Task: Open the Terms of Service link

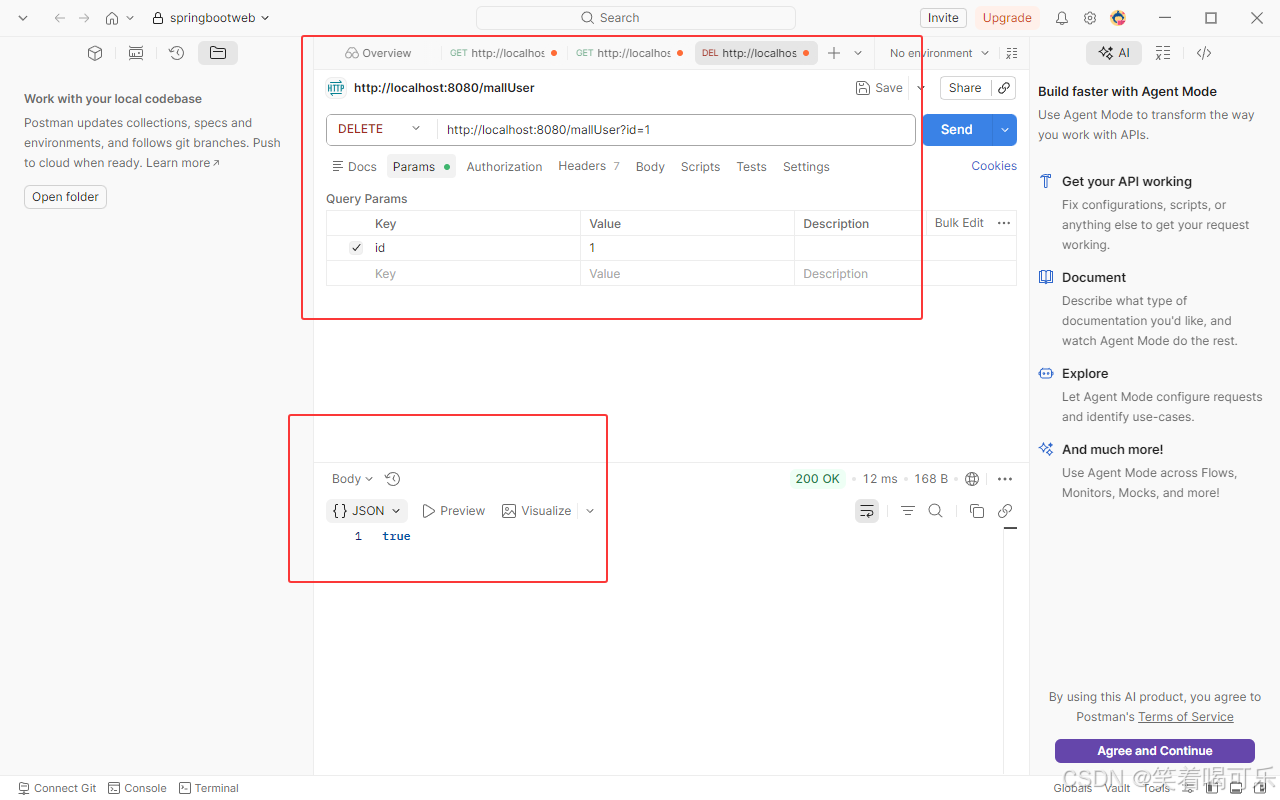Action: point(1185,717)
